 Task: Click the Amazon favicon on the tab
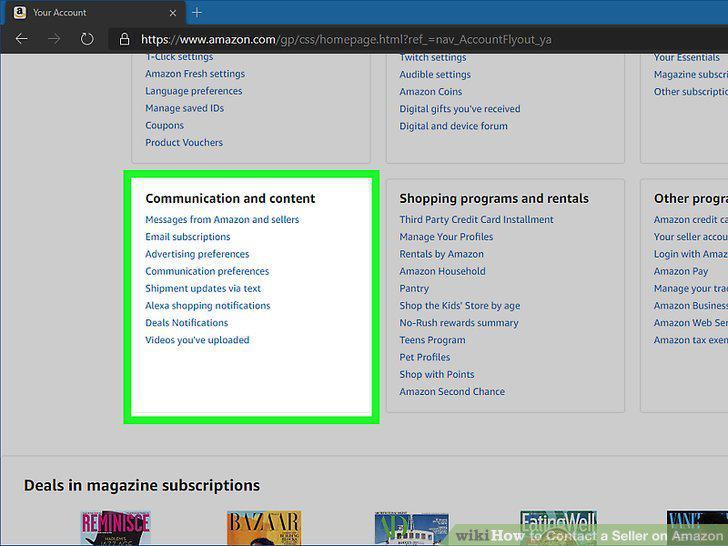20,13
